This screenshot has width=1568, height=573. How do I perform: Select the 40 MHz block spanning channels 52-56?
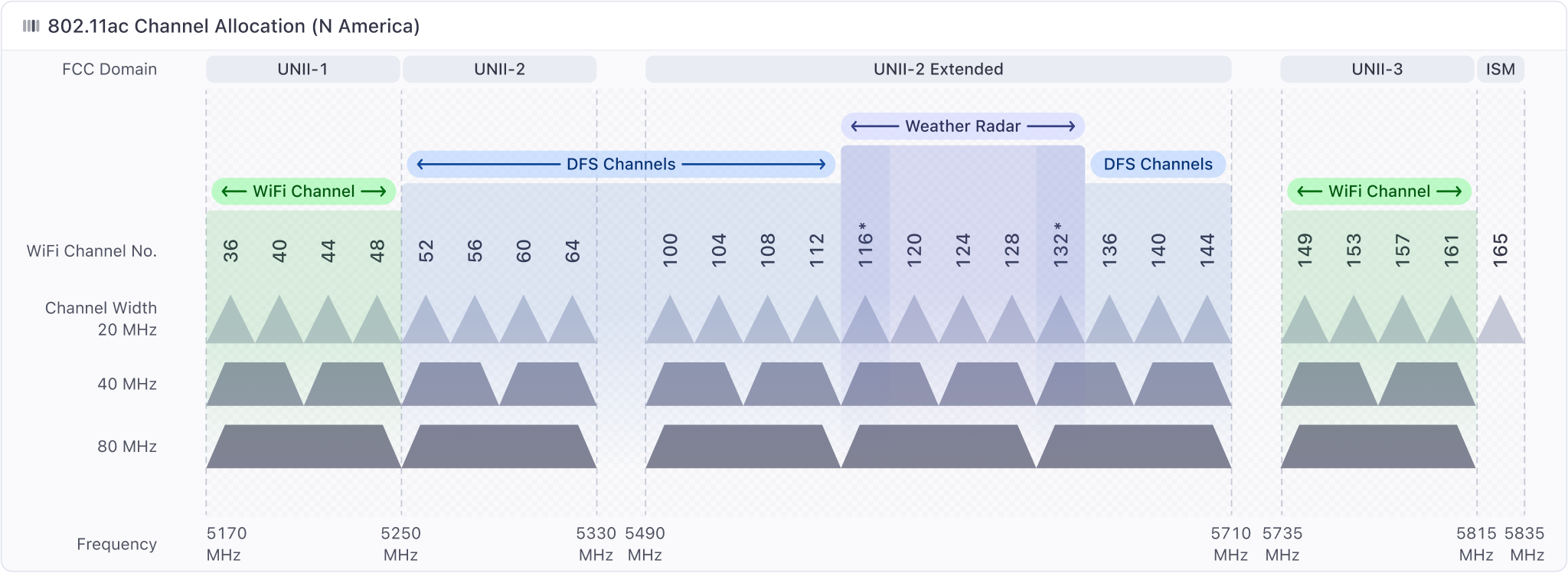450,384
